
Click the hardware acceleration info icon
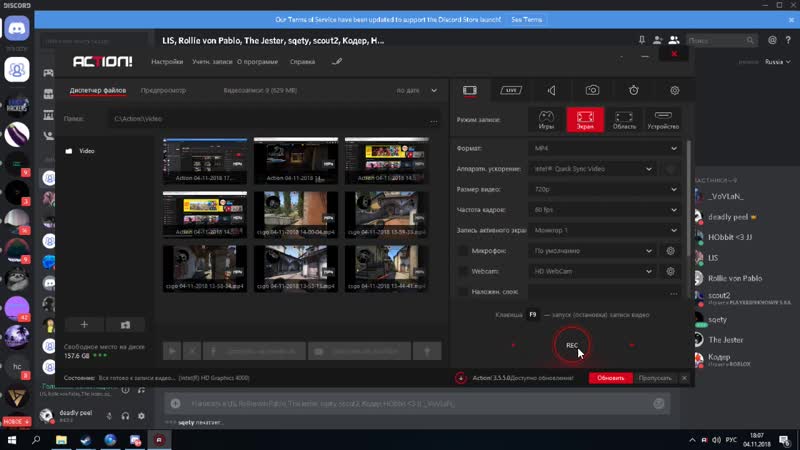click(670, 169)
